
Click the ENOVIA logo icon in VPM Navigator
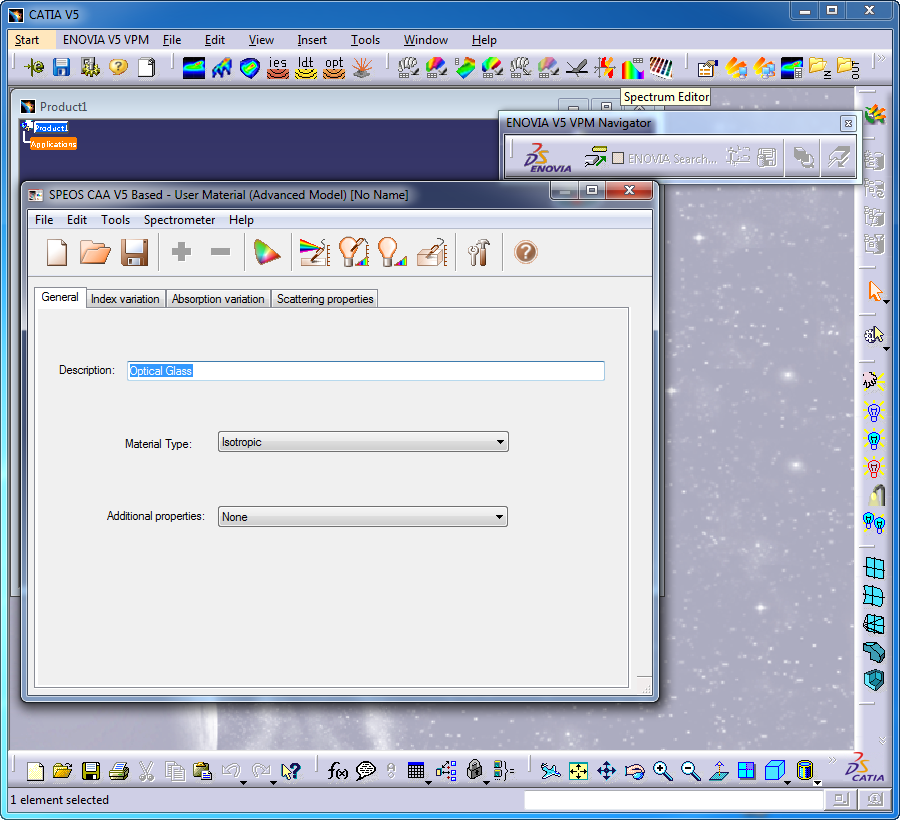(547, 157)
